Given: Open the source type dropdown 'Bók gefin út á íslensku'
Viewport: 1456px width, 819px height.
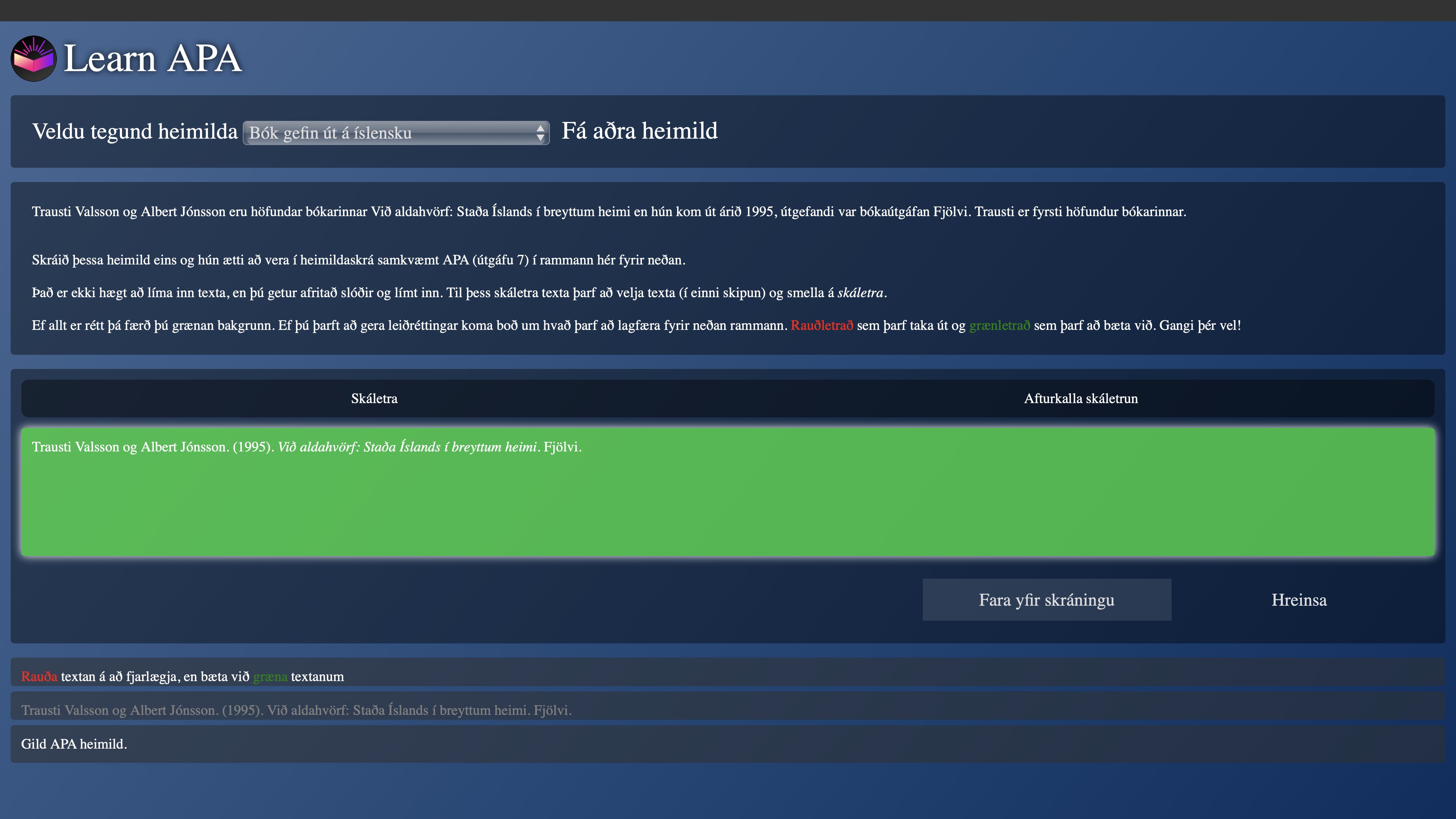Looking at the screenshot, I should click(390, 133).
